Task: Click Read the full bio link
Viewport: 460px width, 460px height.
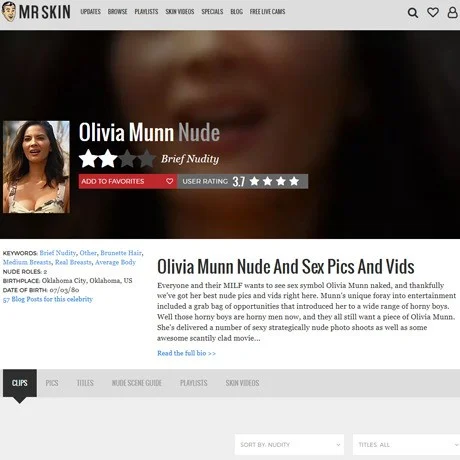Action: (x=186, y=353)
